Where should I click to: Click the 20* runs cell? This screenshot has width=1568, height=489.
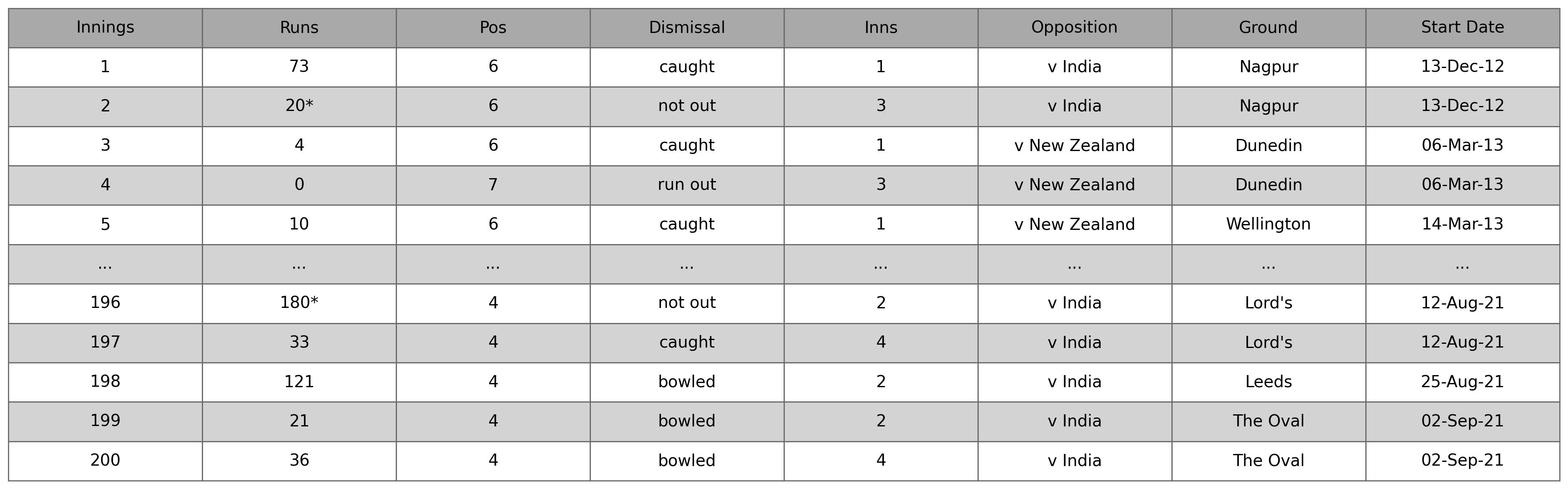[299, 106]
